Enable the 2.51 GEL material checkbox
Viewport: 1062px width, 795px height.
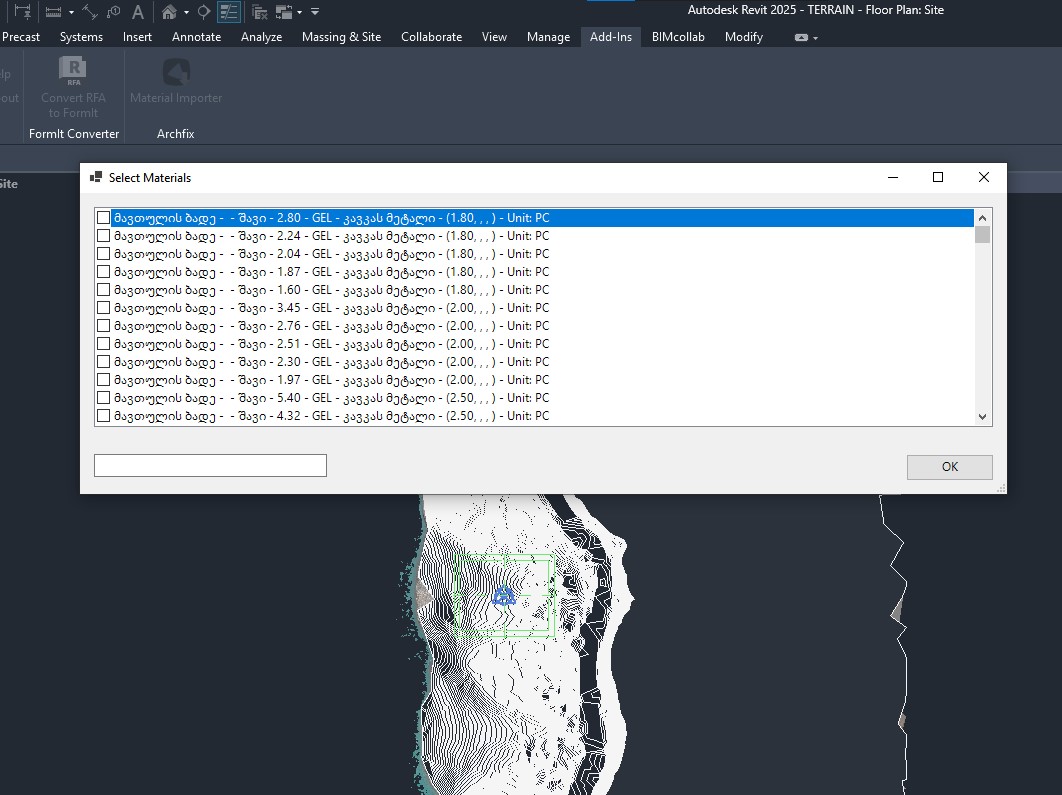(104, 343)
